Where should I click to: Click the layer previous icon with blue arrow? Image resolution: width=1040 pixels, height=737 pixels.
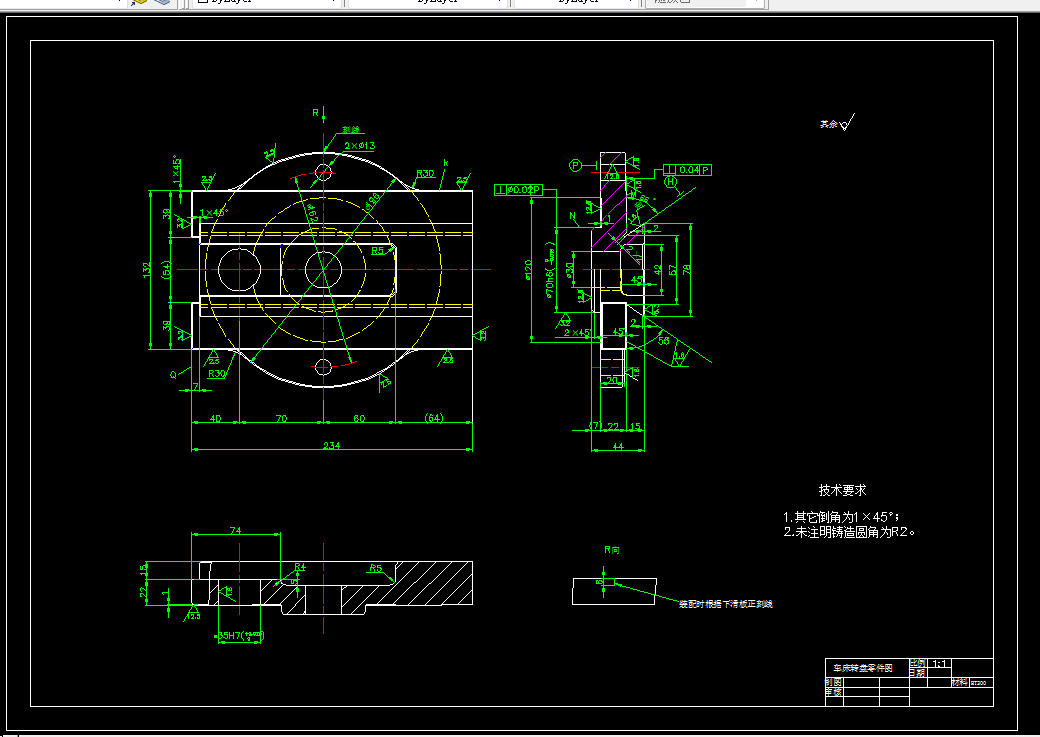click(139, 2)
